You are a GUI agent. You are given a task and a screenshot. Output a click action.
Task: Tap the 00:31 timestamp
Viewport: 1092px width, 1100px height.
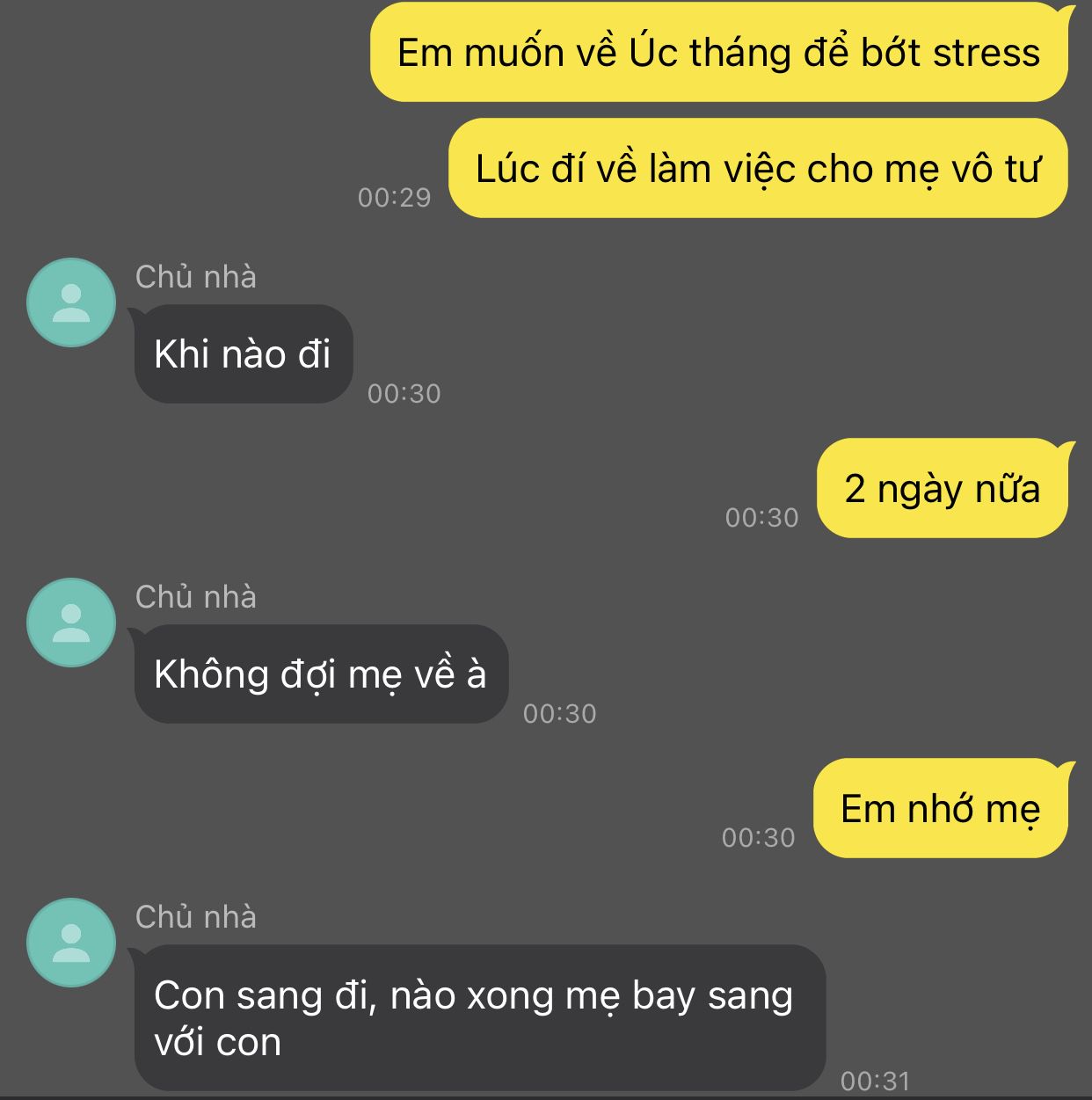click(x=875, y=1081)
